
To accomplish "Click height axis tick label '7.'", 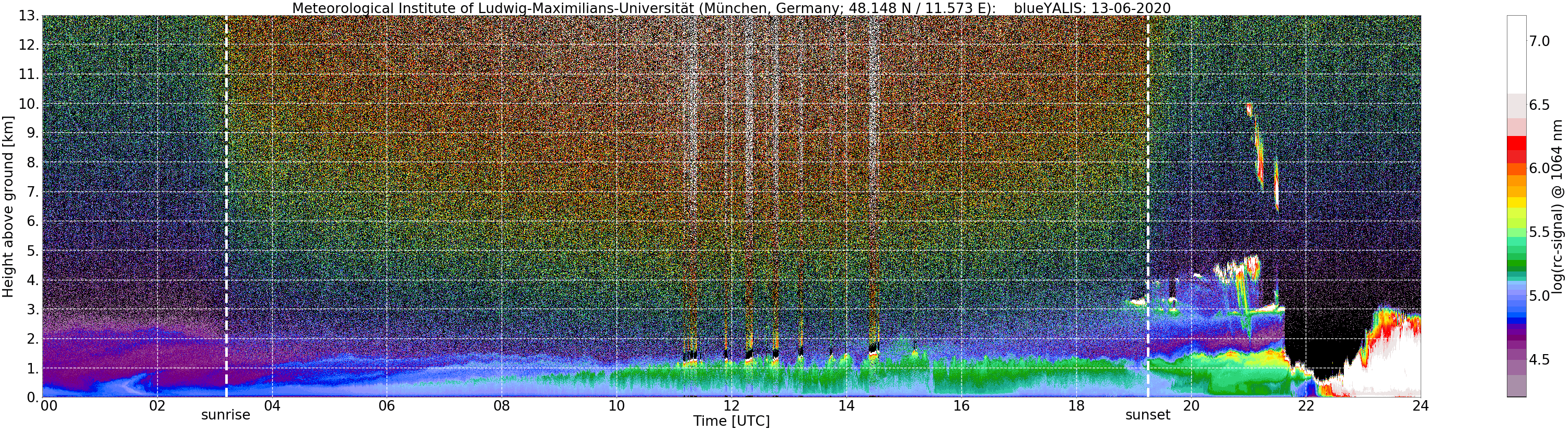I will 33,192.
